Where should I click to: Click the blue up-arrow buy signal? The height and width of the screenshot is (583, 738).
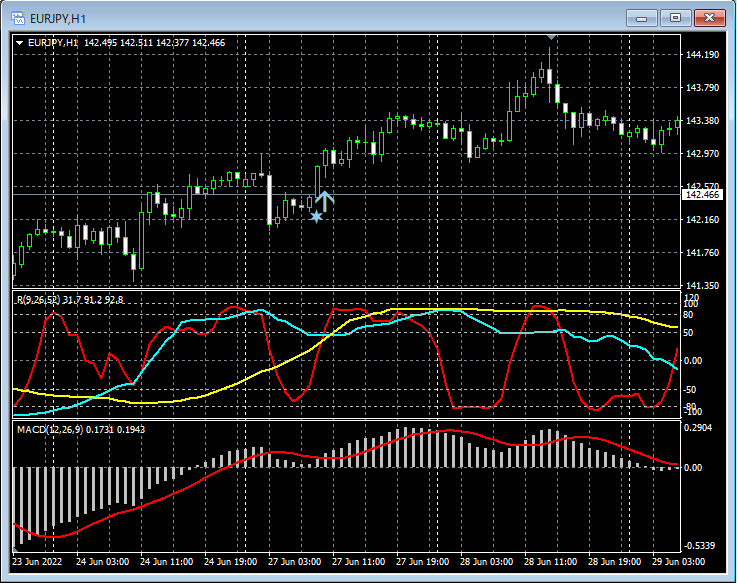(x=324, y=198)
